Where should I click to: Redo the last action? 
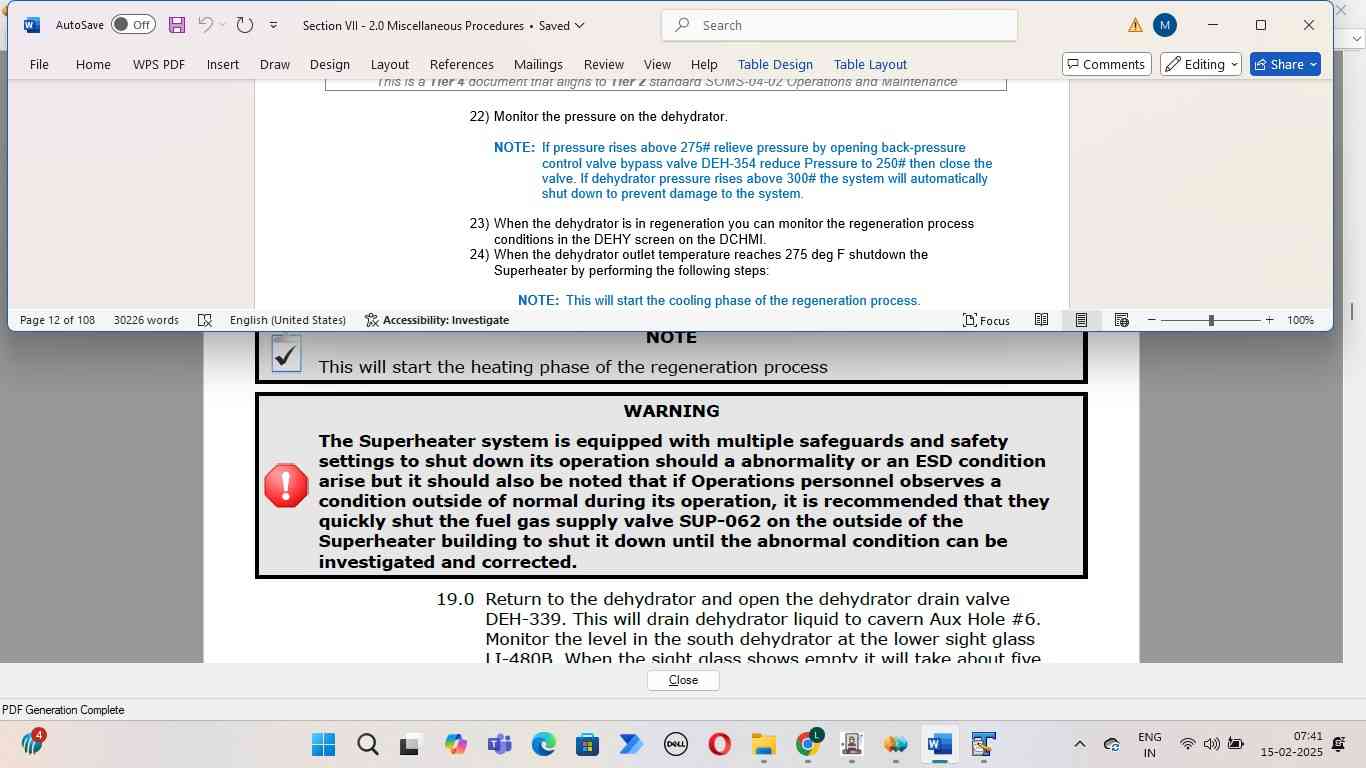(x=245, y=25)
